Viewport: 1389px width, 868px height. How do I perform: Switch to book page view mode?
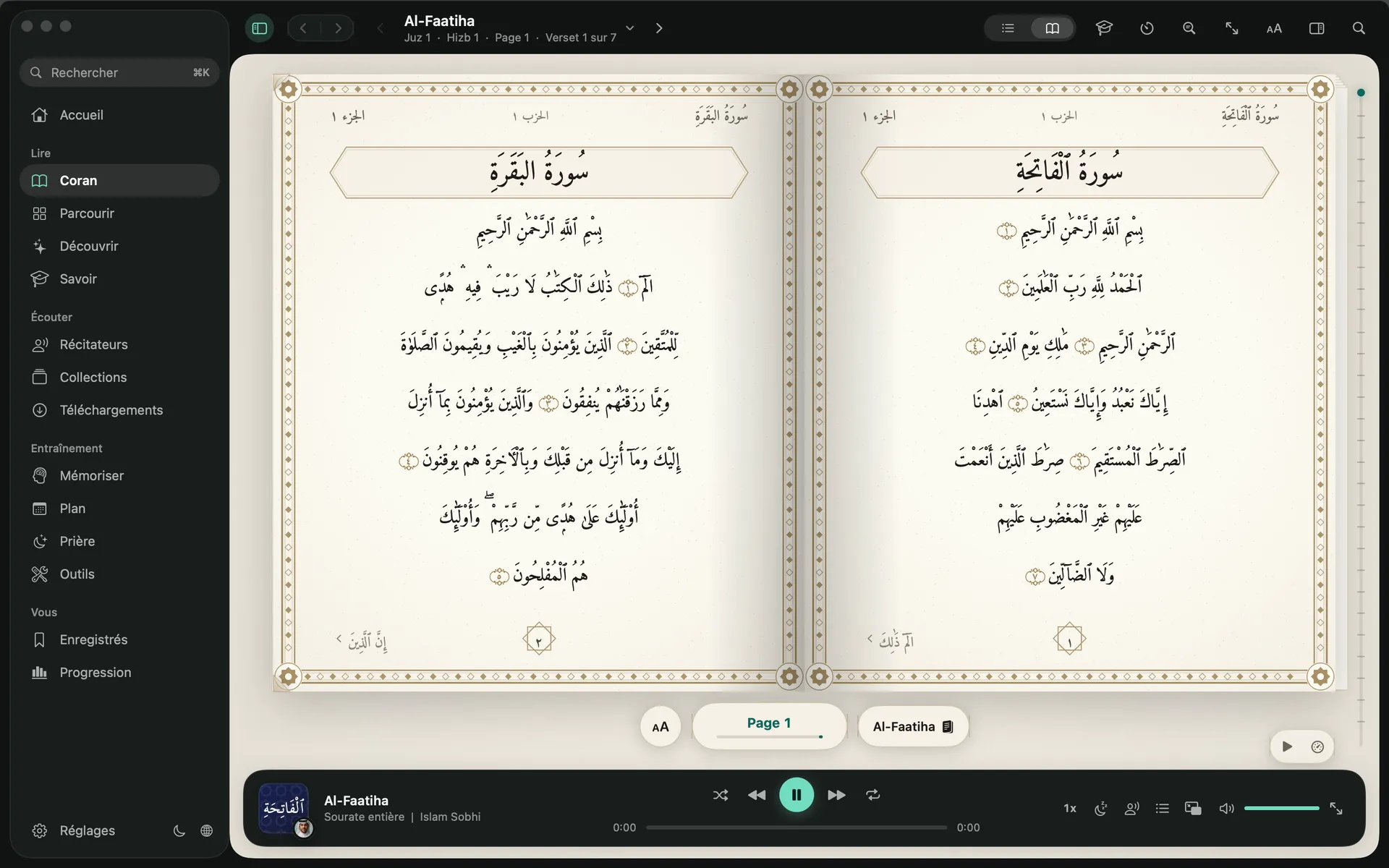(1052, 28)
